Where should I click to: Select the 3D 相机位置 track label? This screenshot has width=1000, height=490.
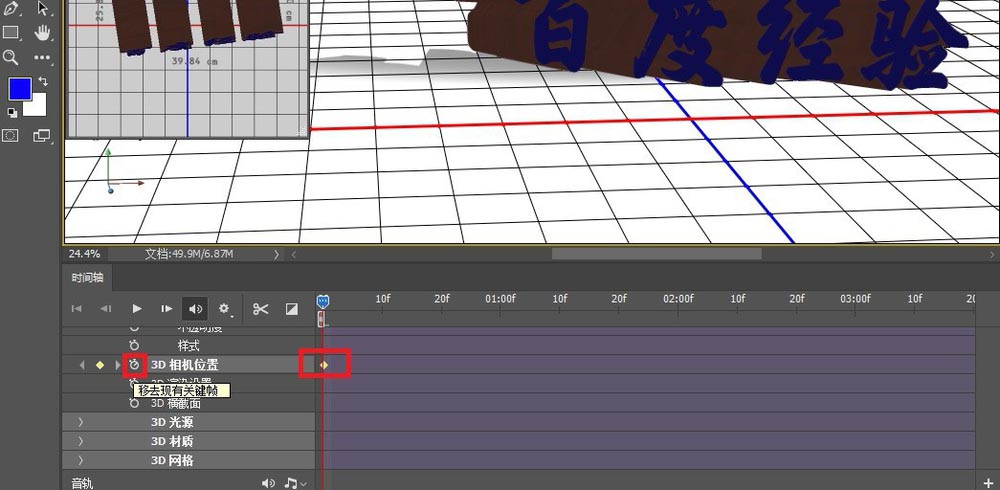coord(184,365)
